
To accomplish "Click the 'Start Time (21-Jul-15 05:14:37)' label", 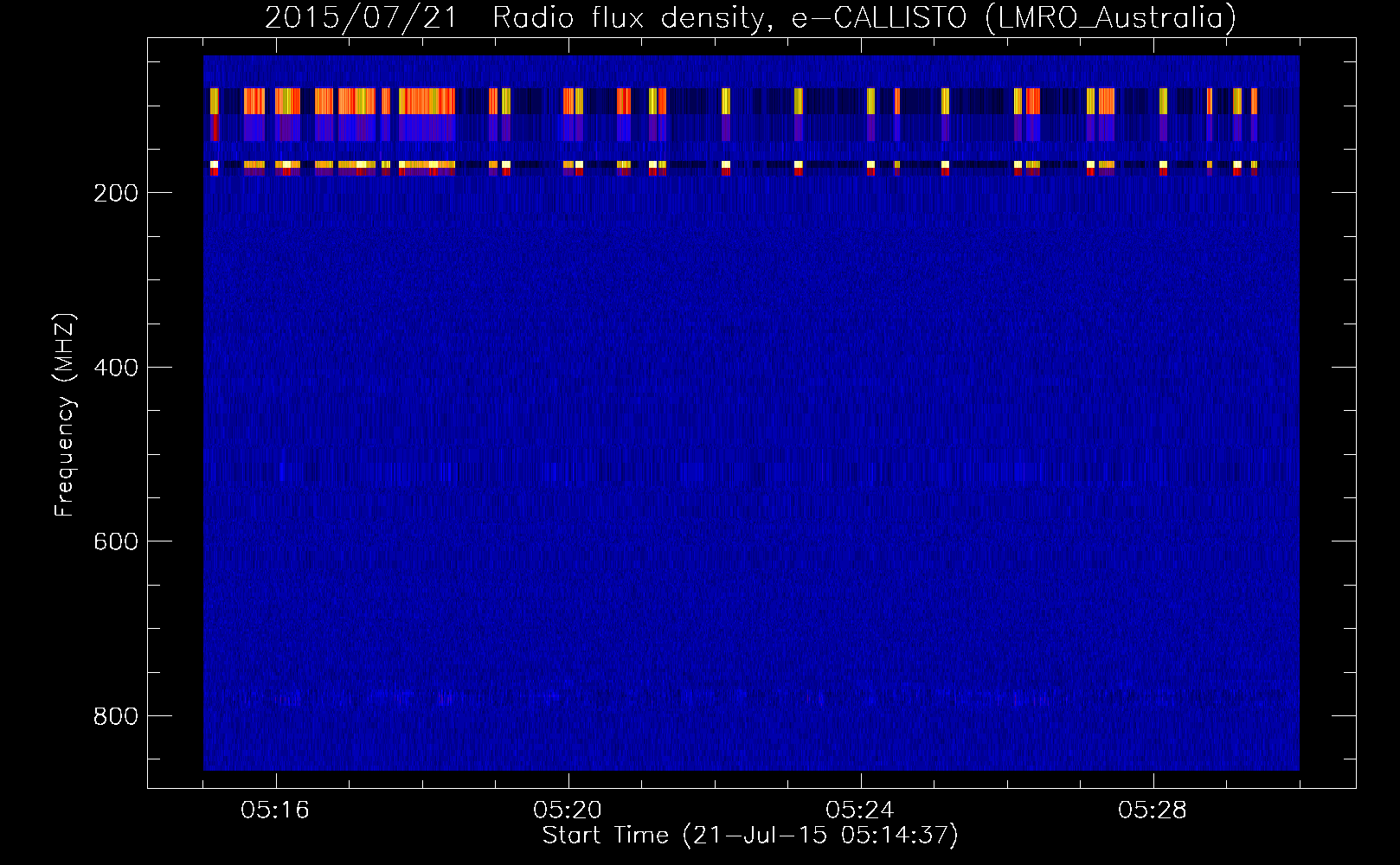I will click(750, 836).
